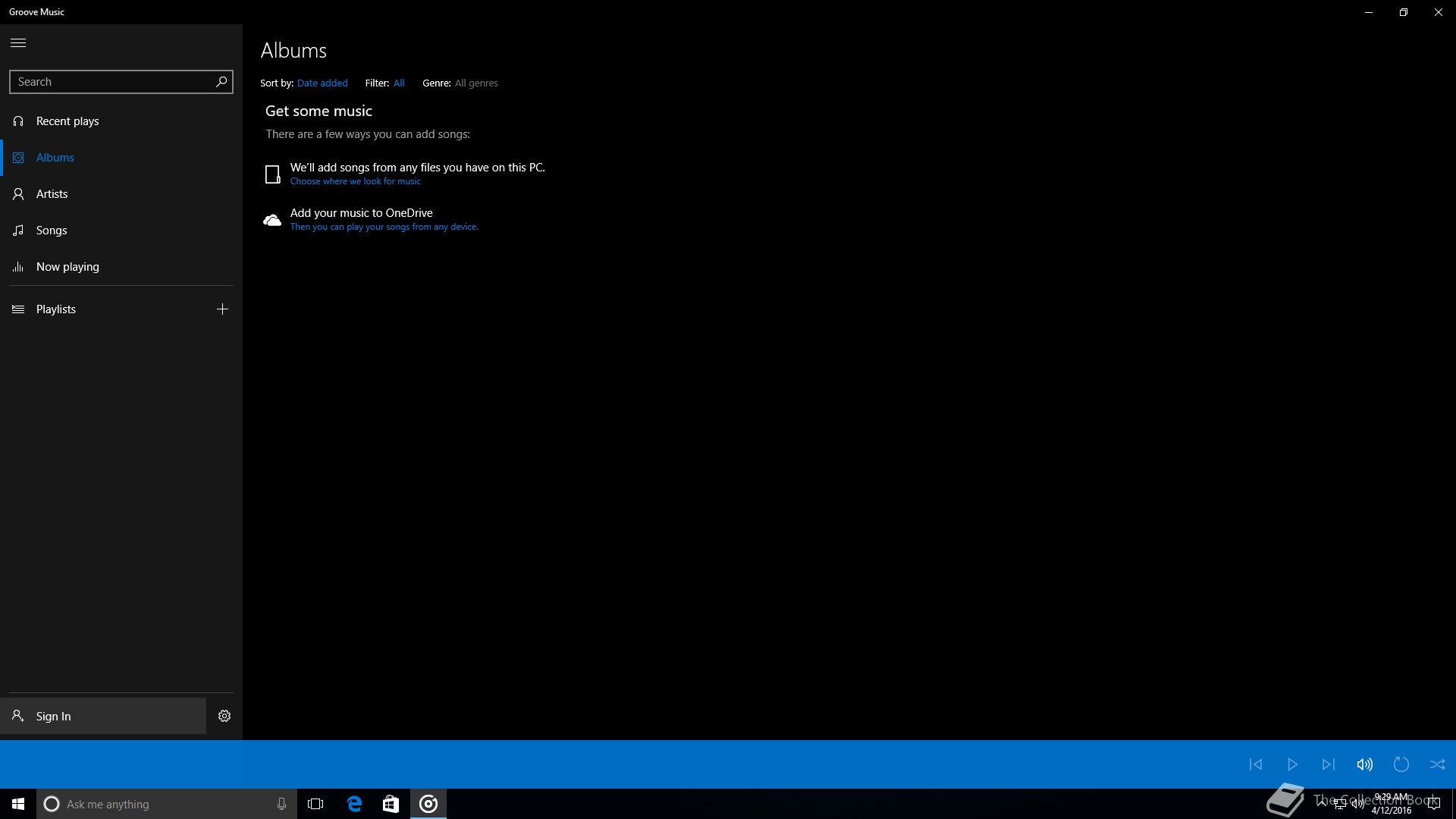This screenshot has height=819, width=1456.
Task: Open the Action Center notifications
Action: pyautogui.click(x=1433, y=804)
